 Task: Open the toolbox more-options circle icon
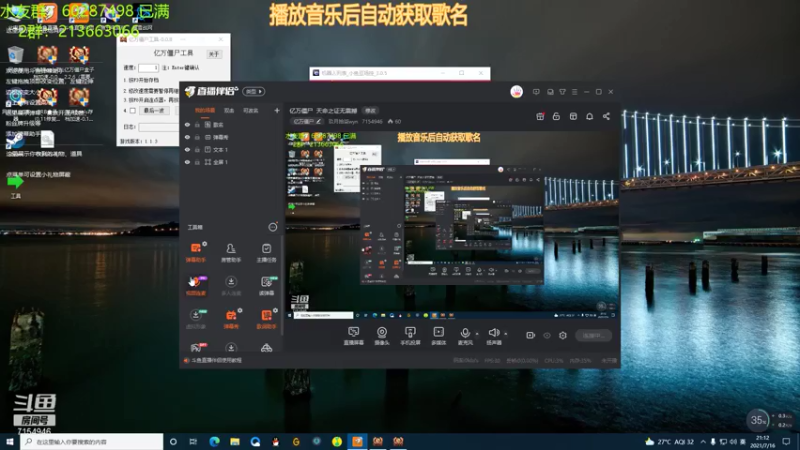pyautogui.click(x=273, y=227)
